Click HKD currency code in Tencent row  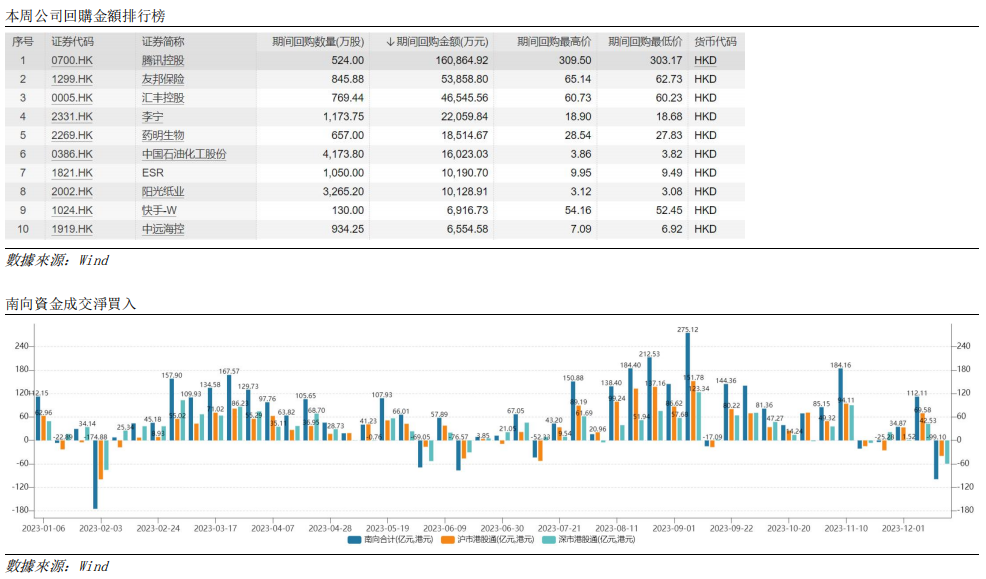(706, 60)
